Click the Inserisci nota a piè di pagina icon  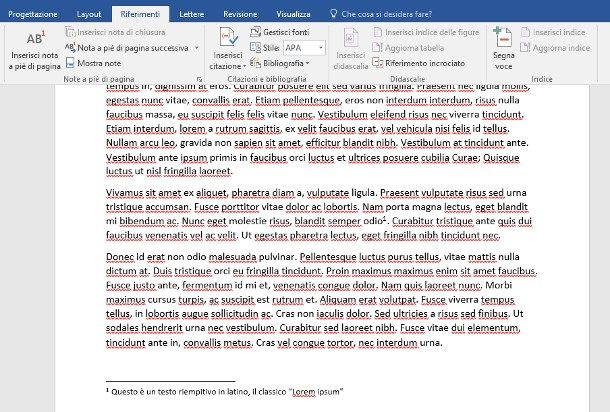coord(35,37)
